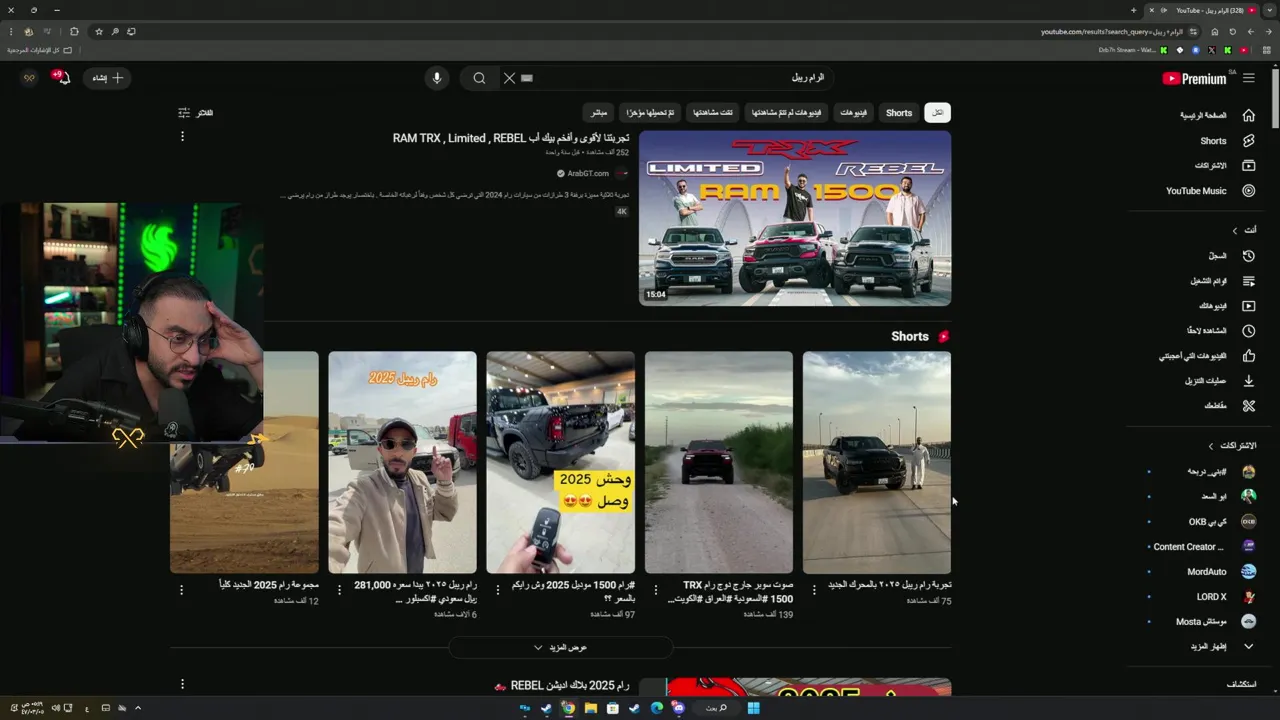Screen dimensions: 1280x720
Task: Select the unwatched videos filter chip
Action: [x=786, y=113]
